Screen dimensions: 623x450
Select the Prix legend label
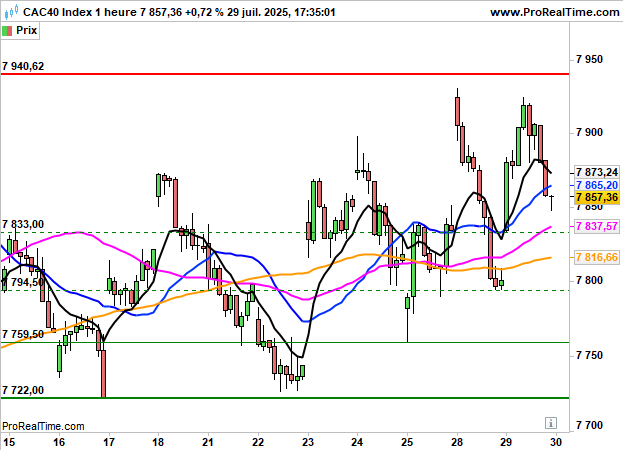[x=27, y=31]
